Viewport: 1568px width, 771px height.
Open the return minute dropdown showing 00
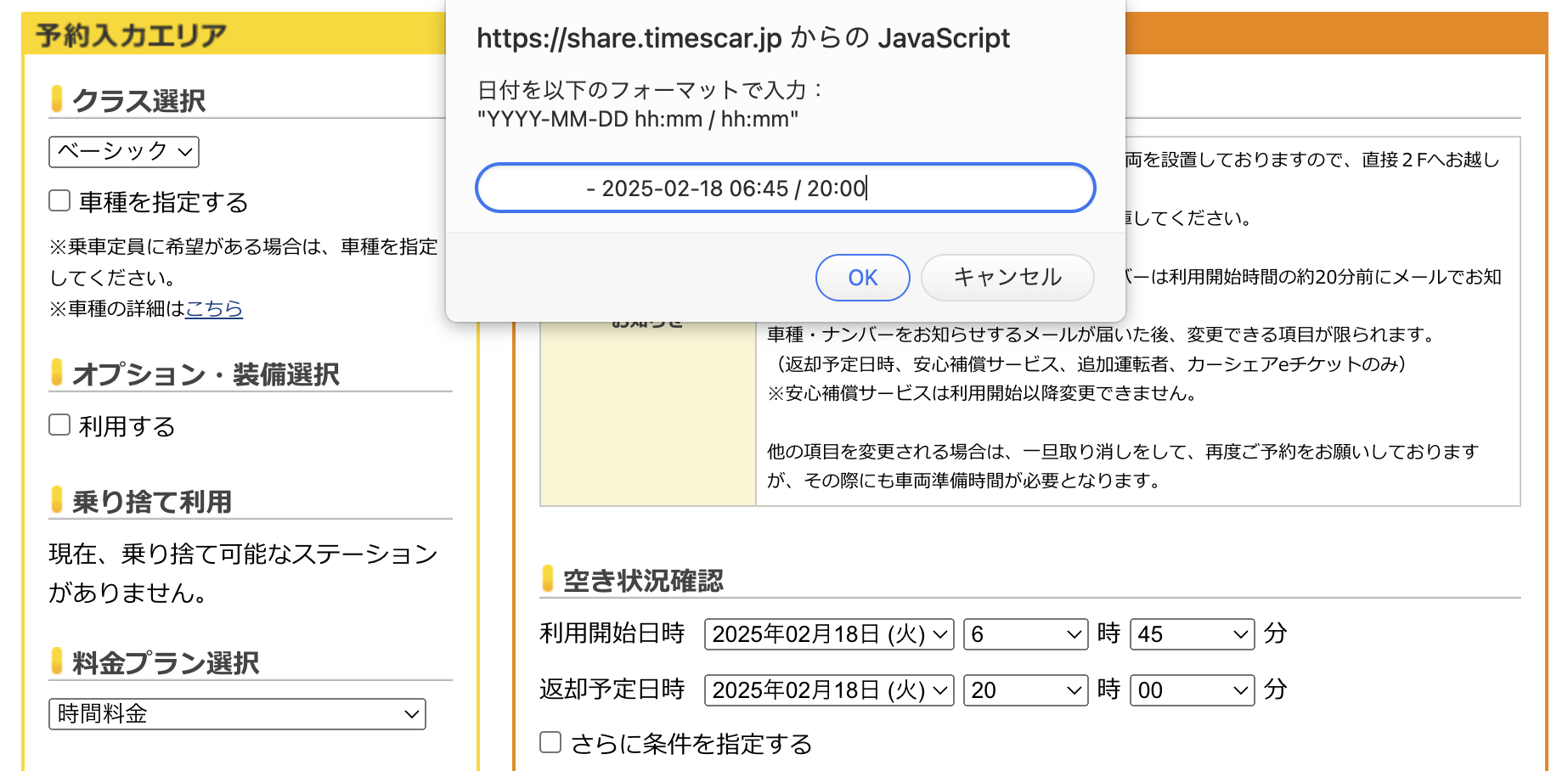click(x=1190, y=690)
